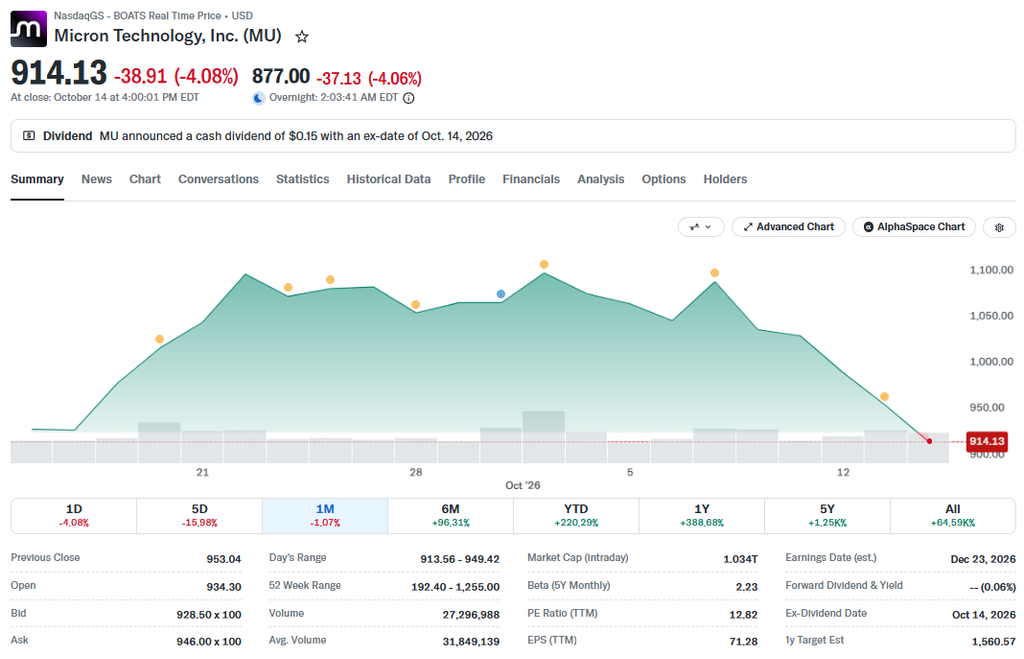1024x659 pixels.
Task: Select the 5D chart range
Action: click(199, 515)
